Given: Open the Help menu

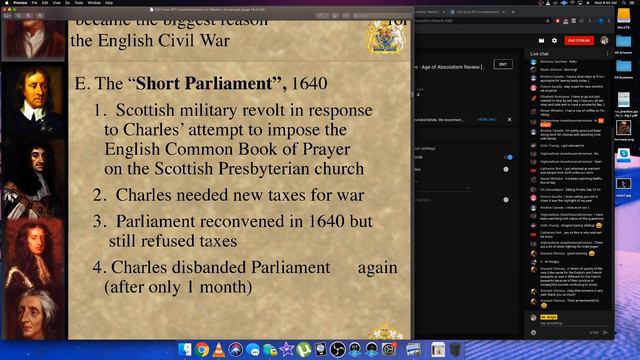Looking at the screenshot, I should [109, 2].
